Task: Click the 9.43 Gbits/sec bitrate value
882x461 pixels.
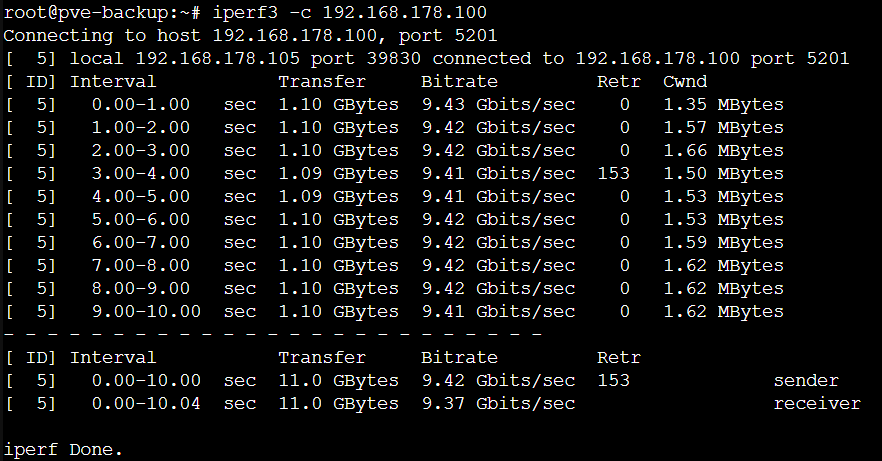Action: (x=498, y=105)
